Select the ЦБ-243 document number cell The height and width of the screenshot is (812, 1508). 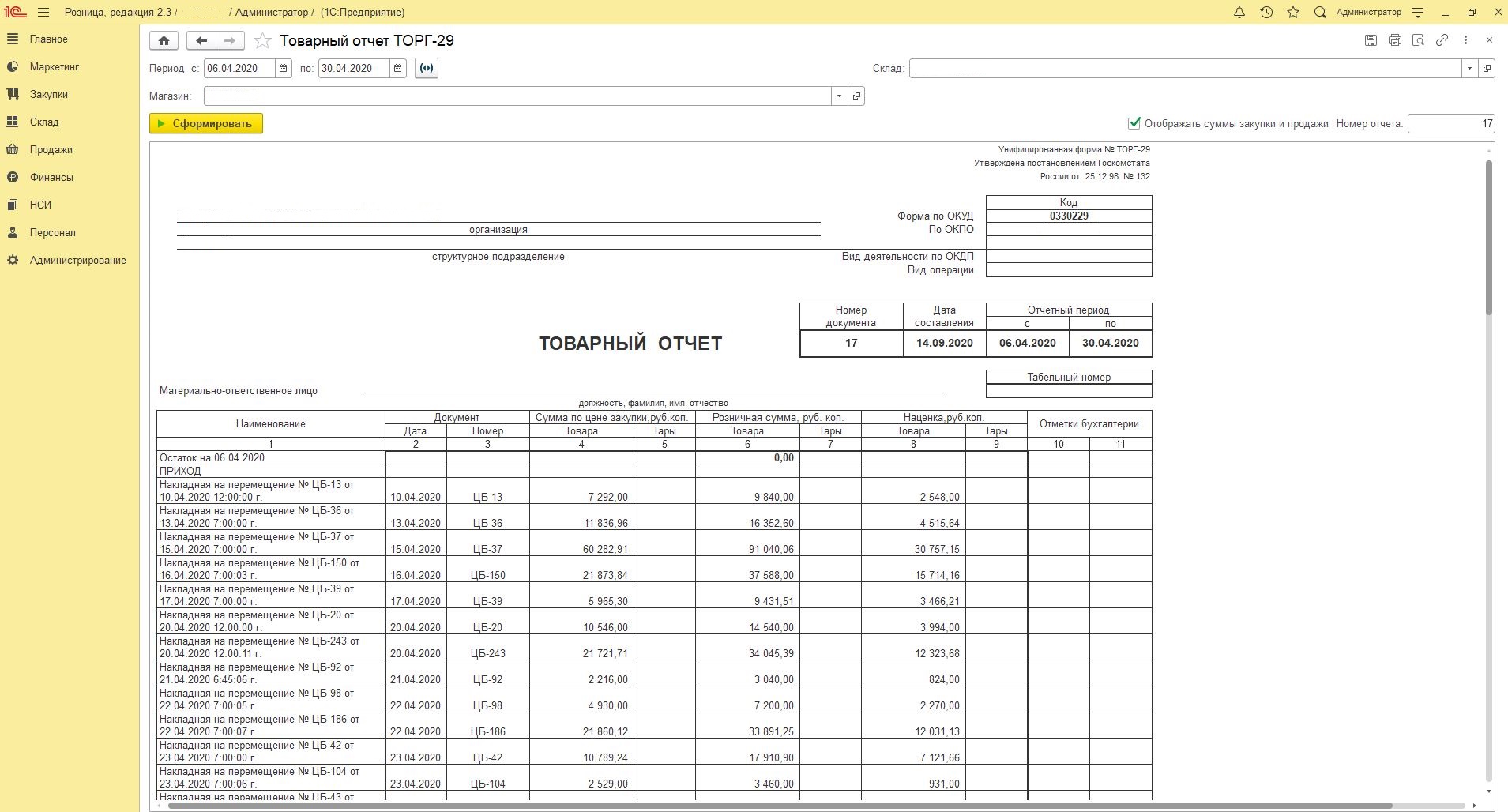pyautogui.click(x=487, y=646)
